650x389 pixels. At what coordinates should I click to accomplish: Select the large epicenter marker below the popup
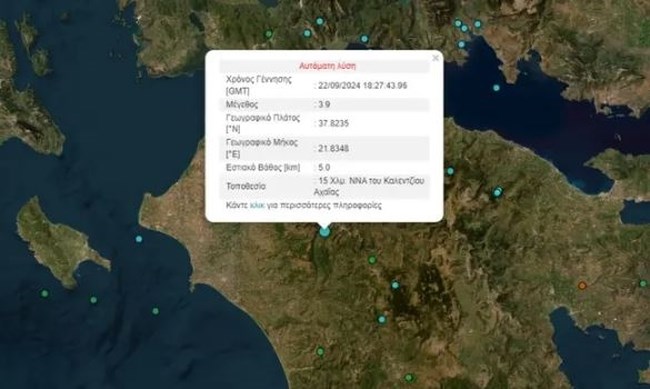pos(325,231)
